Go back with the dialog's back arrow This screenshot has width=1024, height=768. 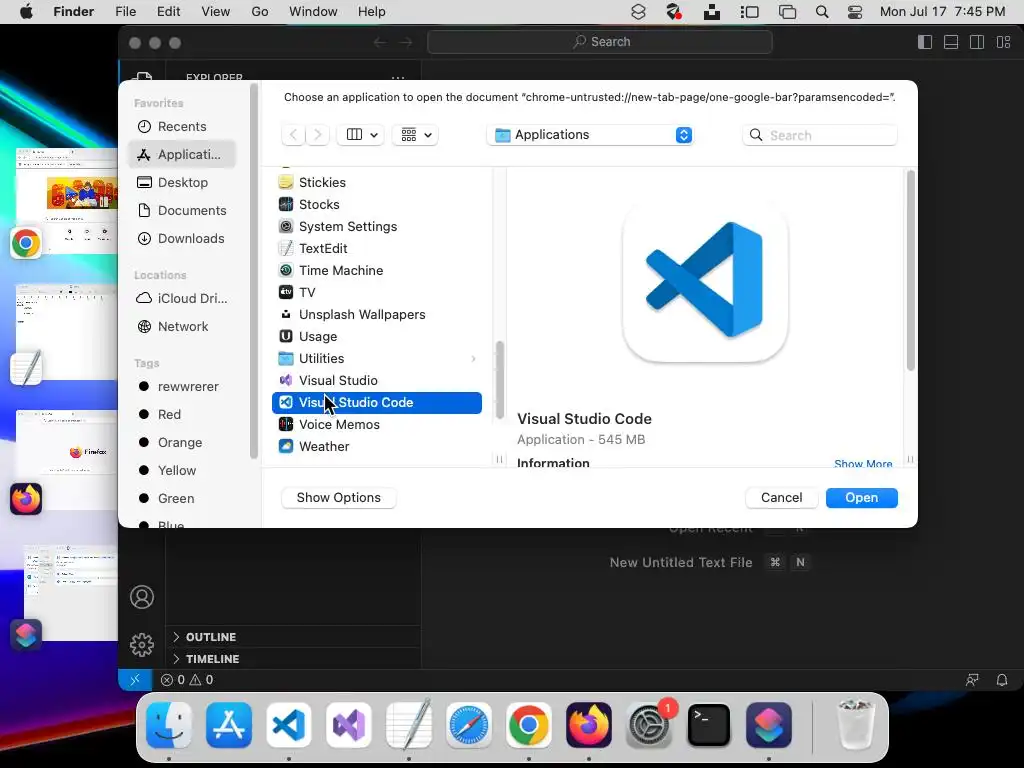[293, 135]
